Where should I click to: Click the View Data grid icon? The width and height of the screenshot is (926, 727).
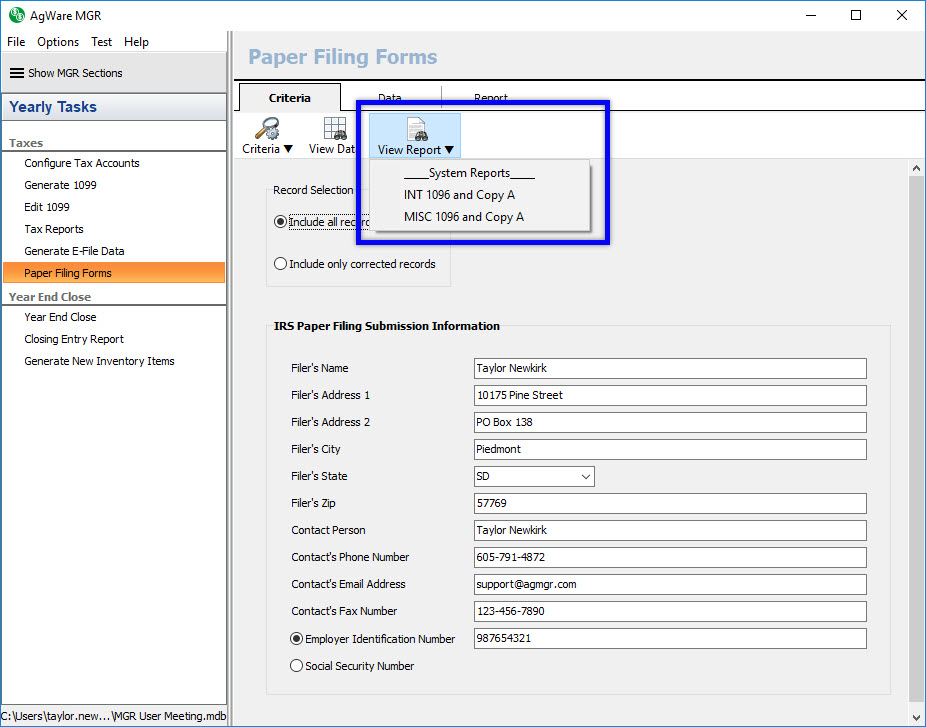pyautogui.click(x=334, y=129)
